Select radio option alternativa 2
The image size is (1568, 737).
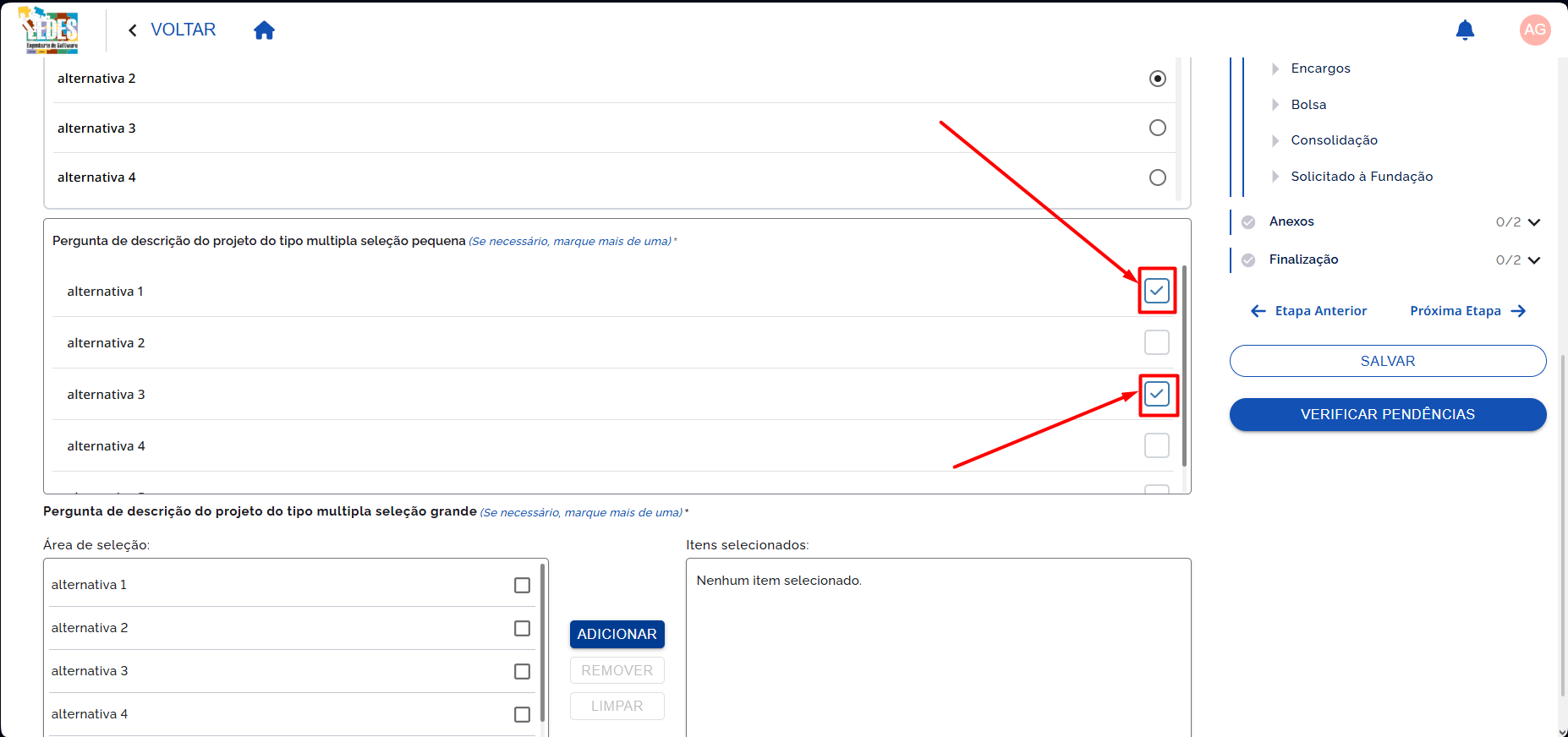click(1158, 79)
